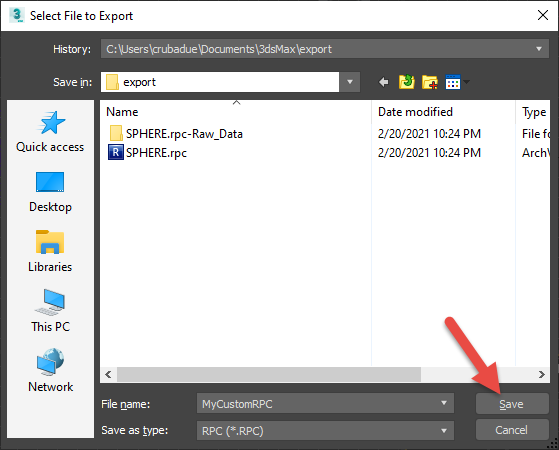559x450 pixels.
Task: Click the export folder name in Save in
Action: (x=139, y=82)
